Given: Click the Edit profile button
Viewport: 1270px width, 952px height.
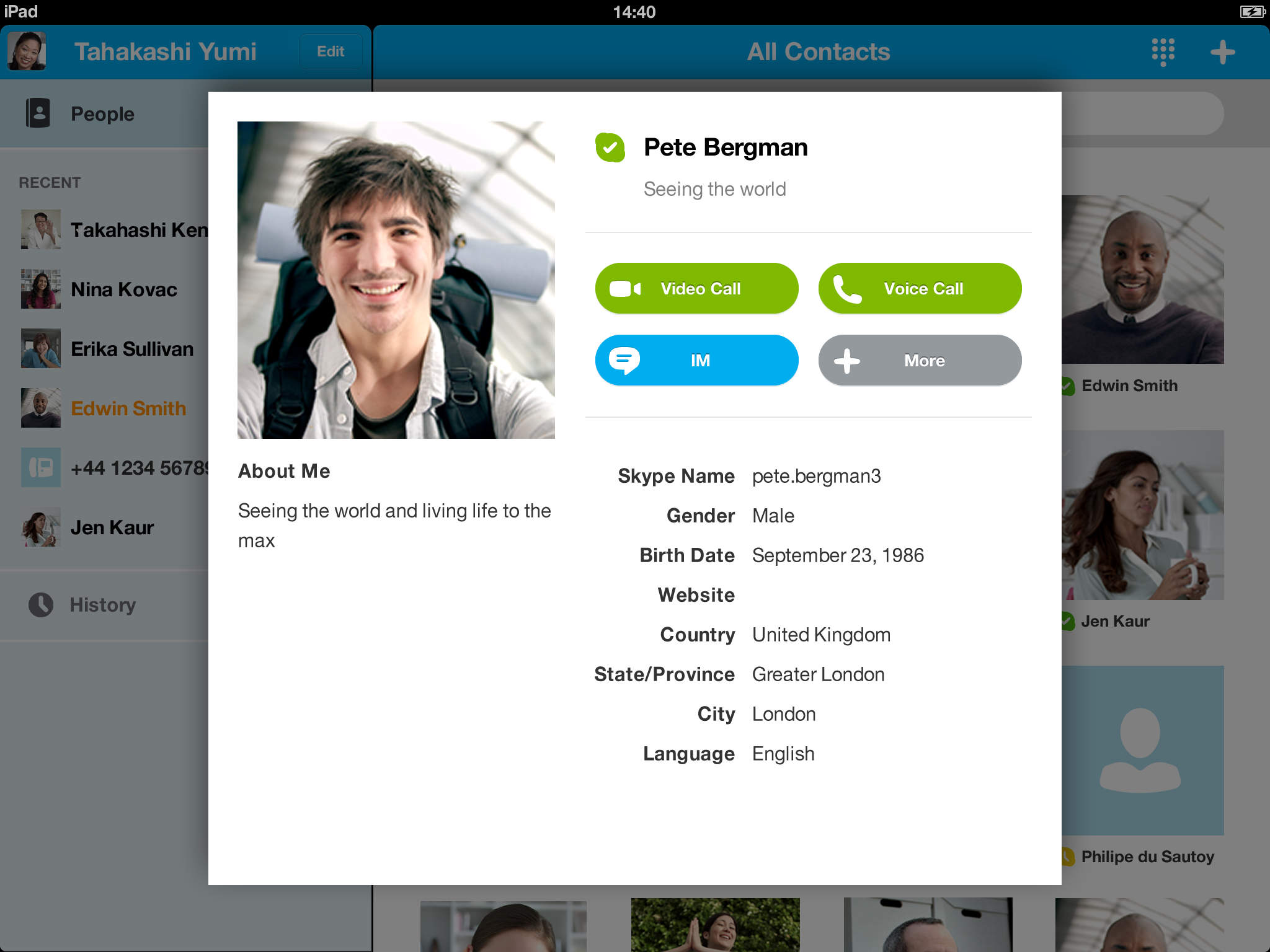Looking at the screenshot, I should (331, 51).
